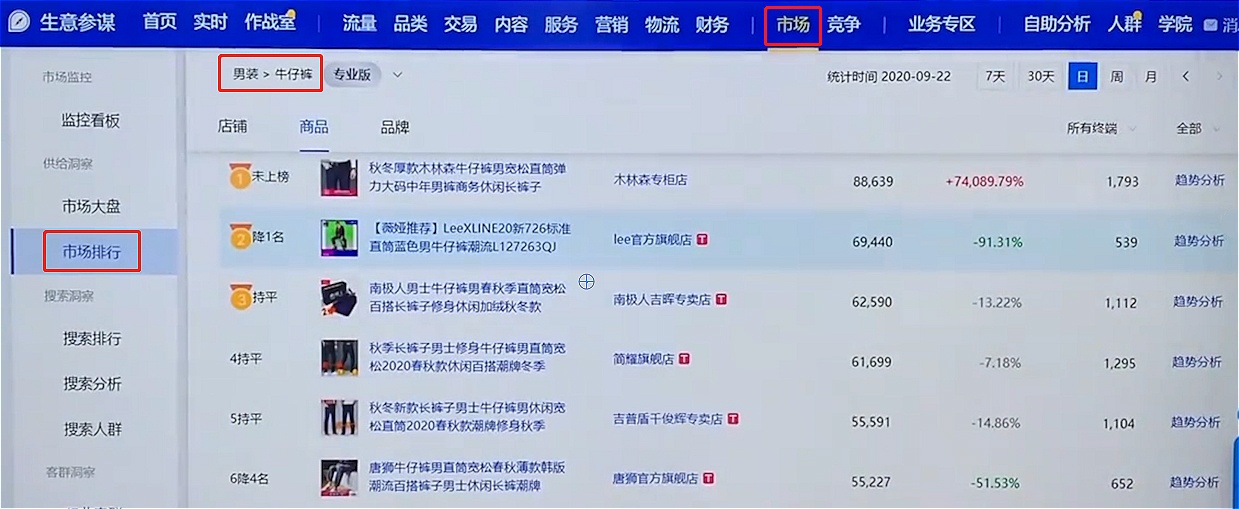Select the 月 time granularity
Screen dimensions: 1239x509
[x=1151, y=76]
